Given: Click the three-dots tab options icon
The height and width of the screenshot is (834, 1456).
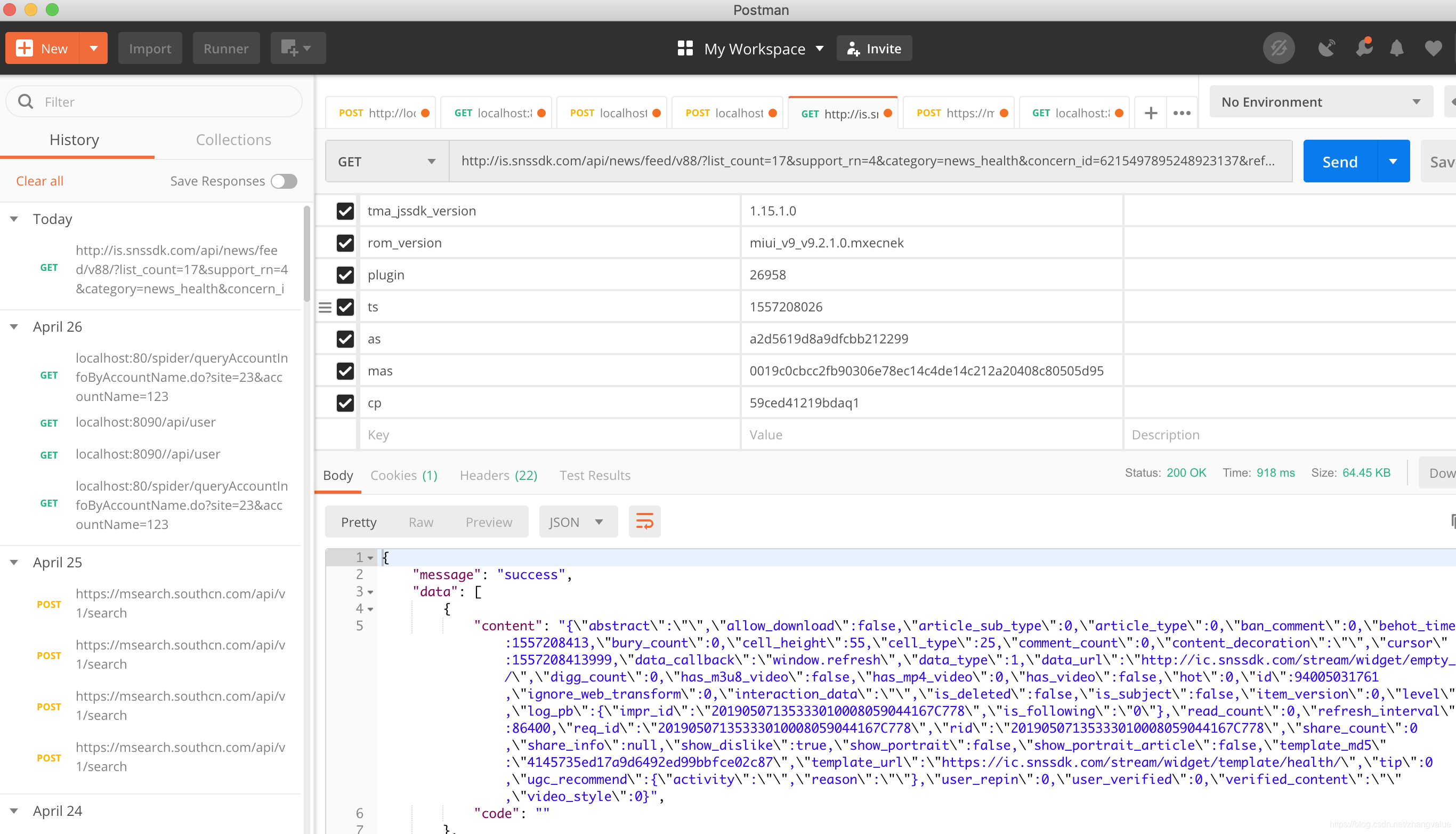Looking at the screenshot, I should (x=1182, y=113).
